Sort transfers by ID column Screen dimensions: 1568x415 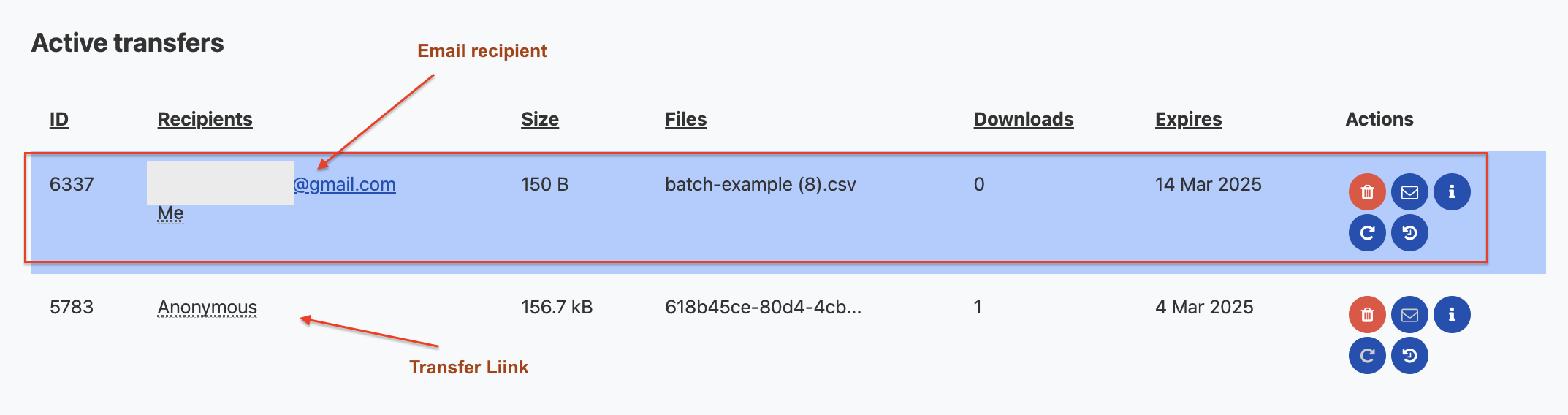(59, 119)
